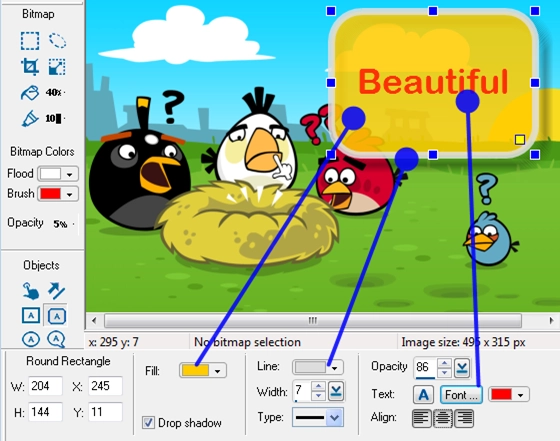
Task: Open the Line color dropdown arrow
Action: click(x=335, y=367)
